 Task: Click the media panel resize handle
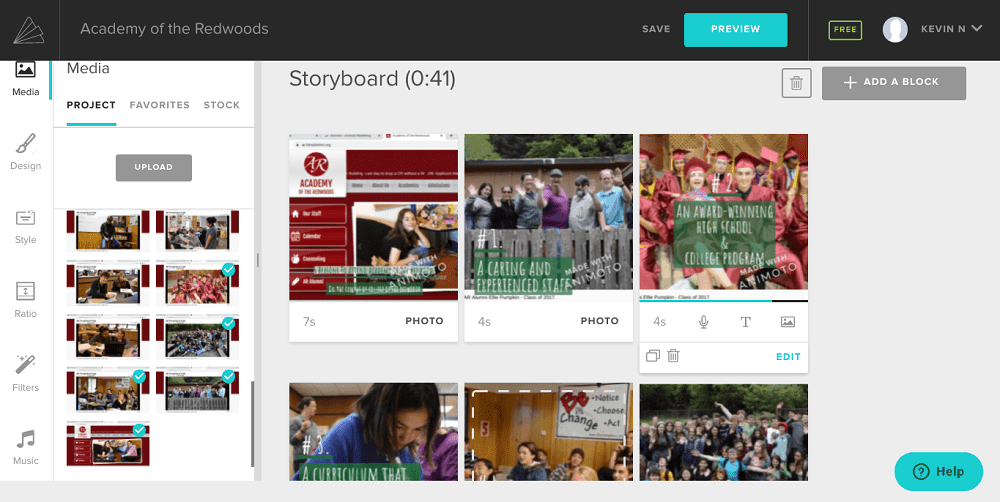[x=258, y=260]
